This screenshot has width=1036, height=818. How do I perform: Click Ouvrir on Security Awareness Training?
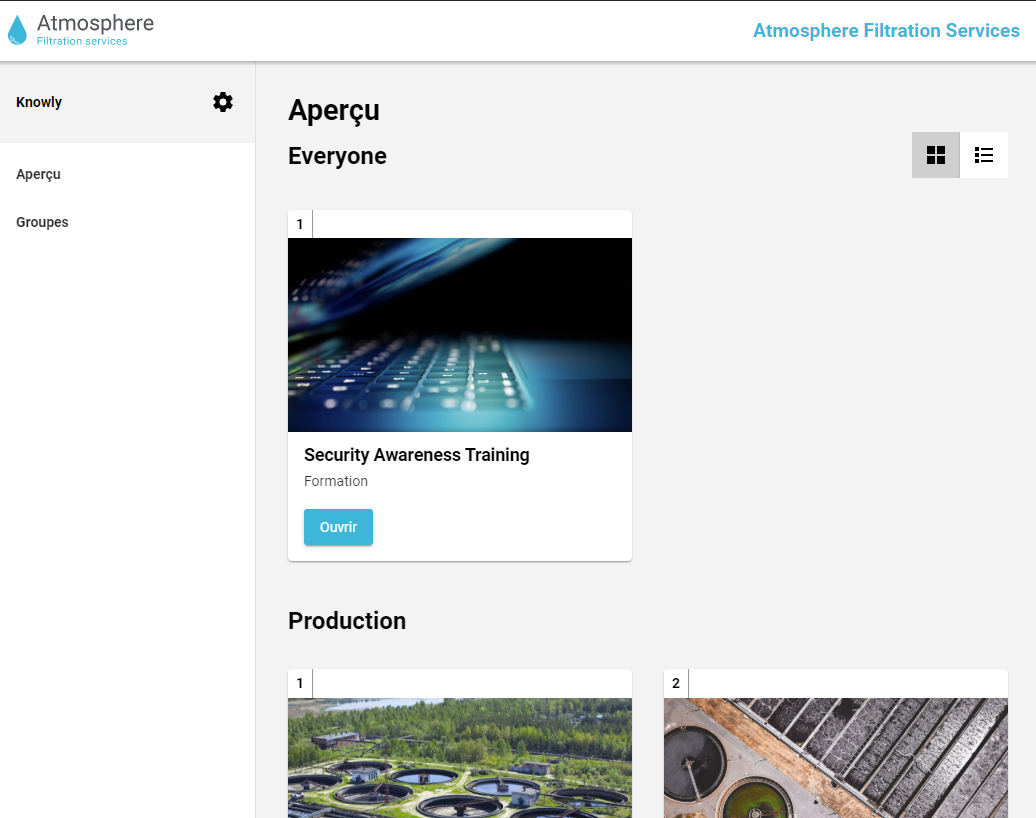(338, 527)
